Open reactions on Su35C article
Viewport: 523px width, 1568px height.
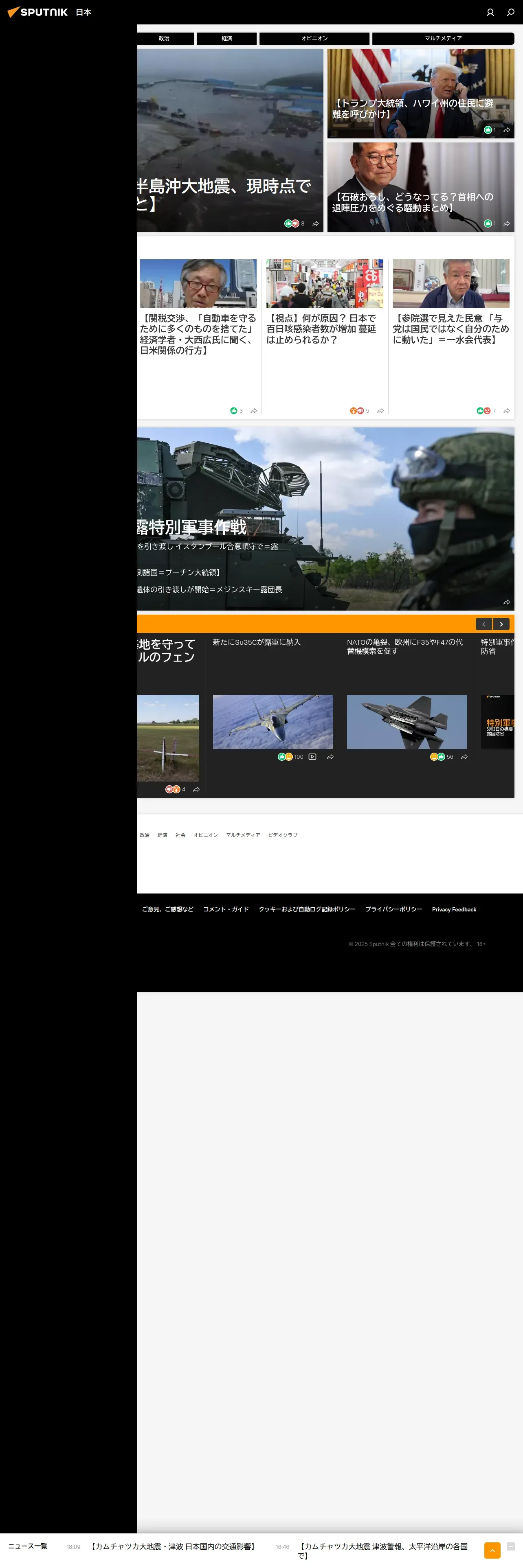[290, 757]
